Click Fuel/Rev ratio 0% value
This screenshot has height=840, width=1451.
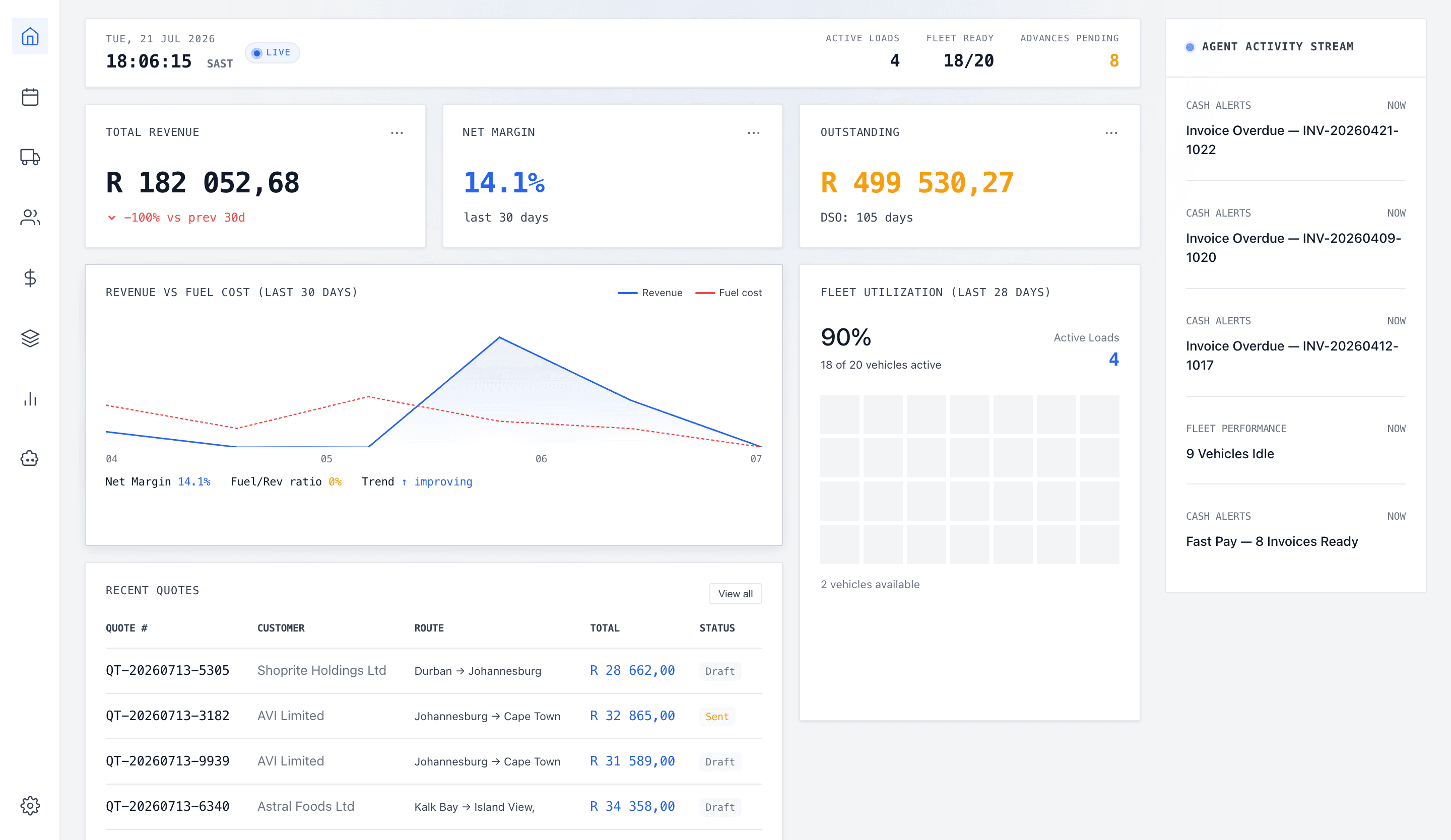(x=335, y=481)
